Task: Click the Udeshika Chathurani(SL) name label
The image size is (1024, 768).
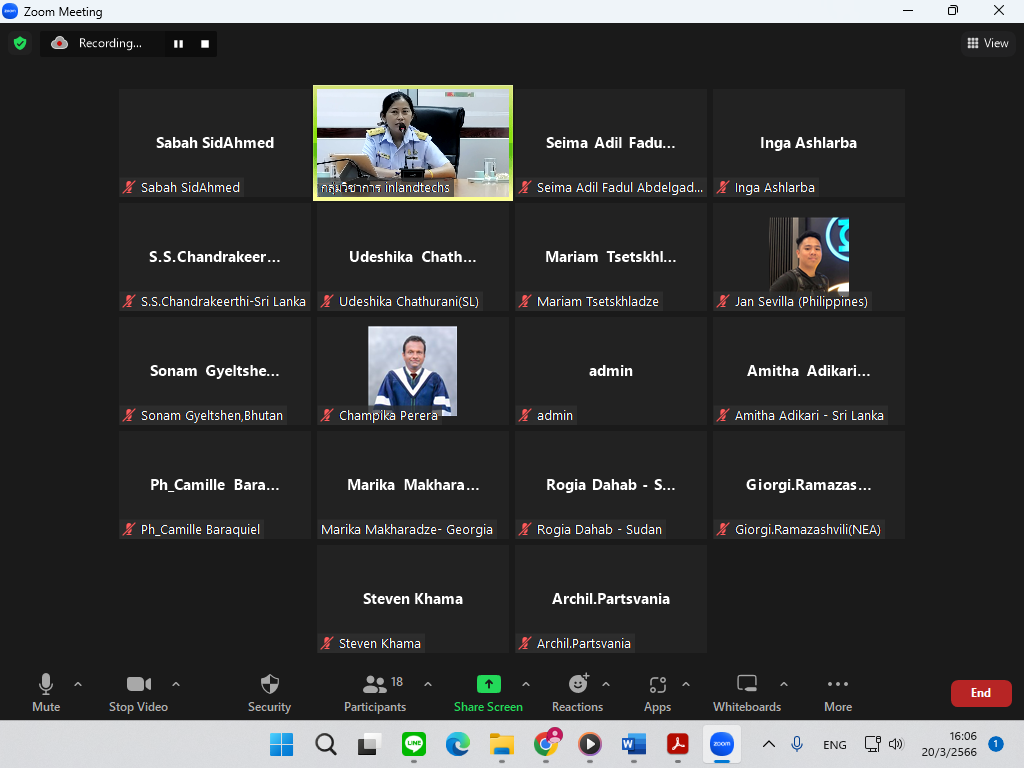Action: click(x=409, y=301)
